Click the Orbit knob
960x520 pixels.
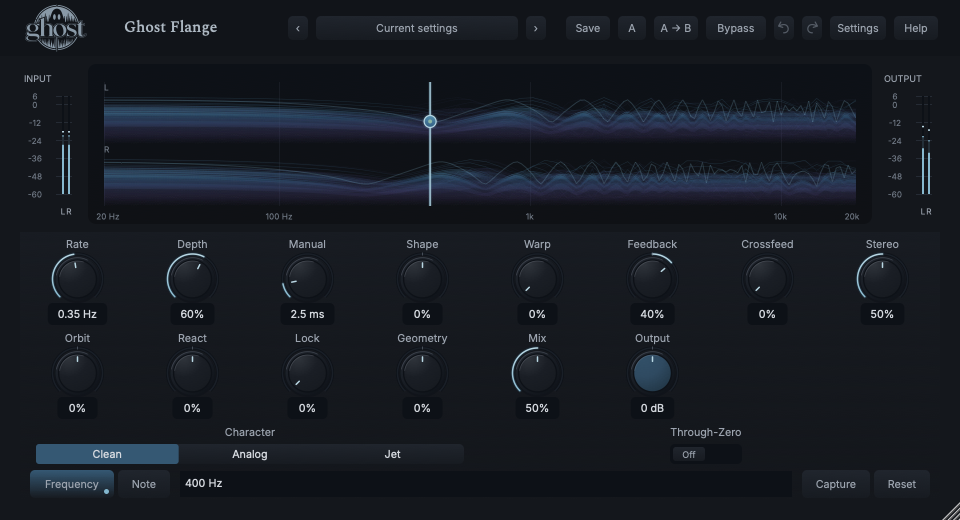[77, 372]
